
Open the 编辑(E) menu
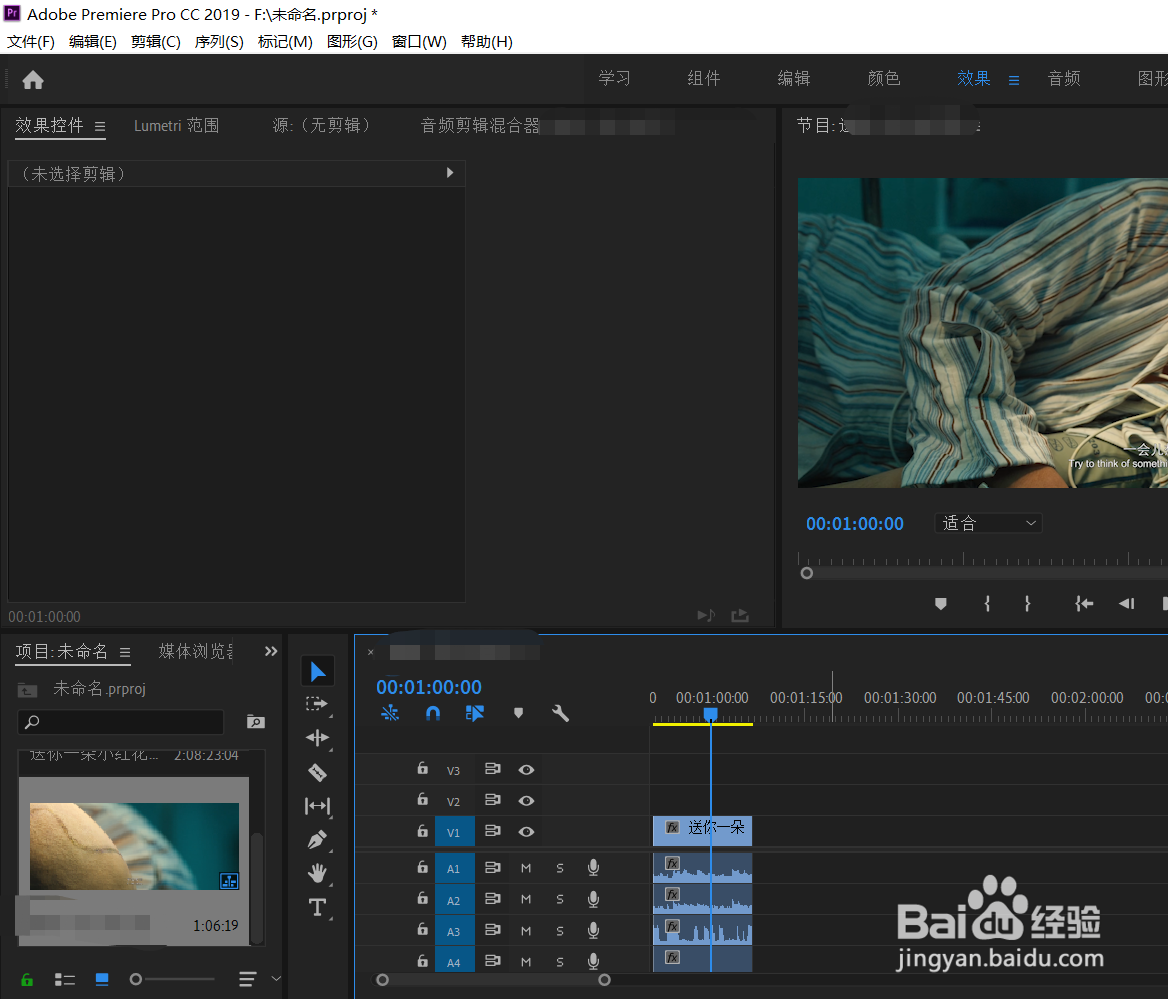point(92,42)
